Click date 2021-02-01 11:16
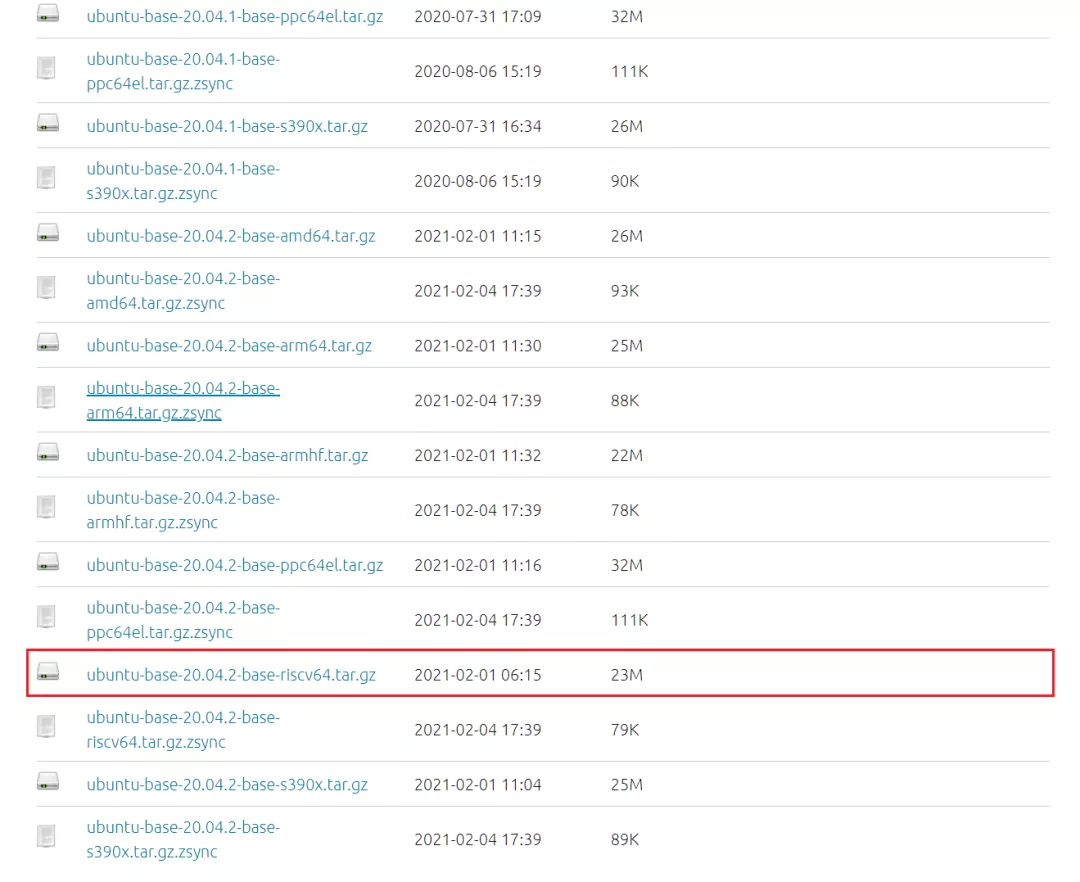The image size is (1080, 882). click(x=478, y=565)
